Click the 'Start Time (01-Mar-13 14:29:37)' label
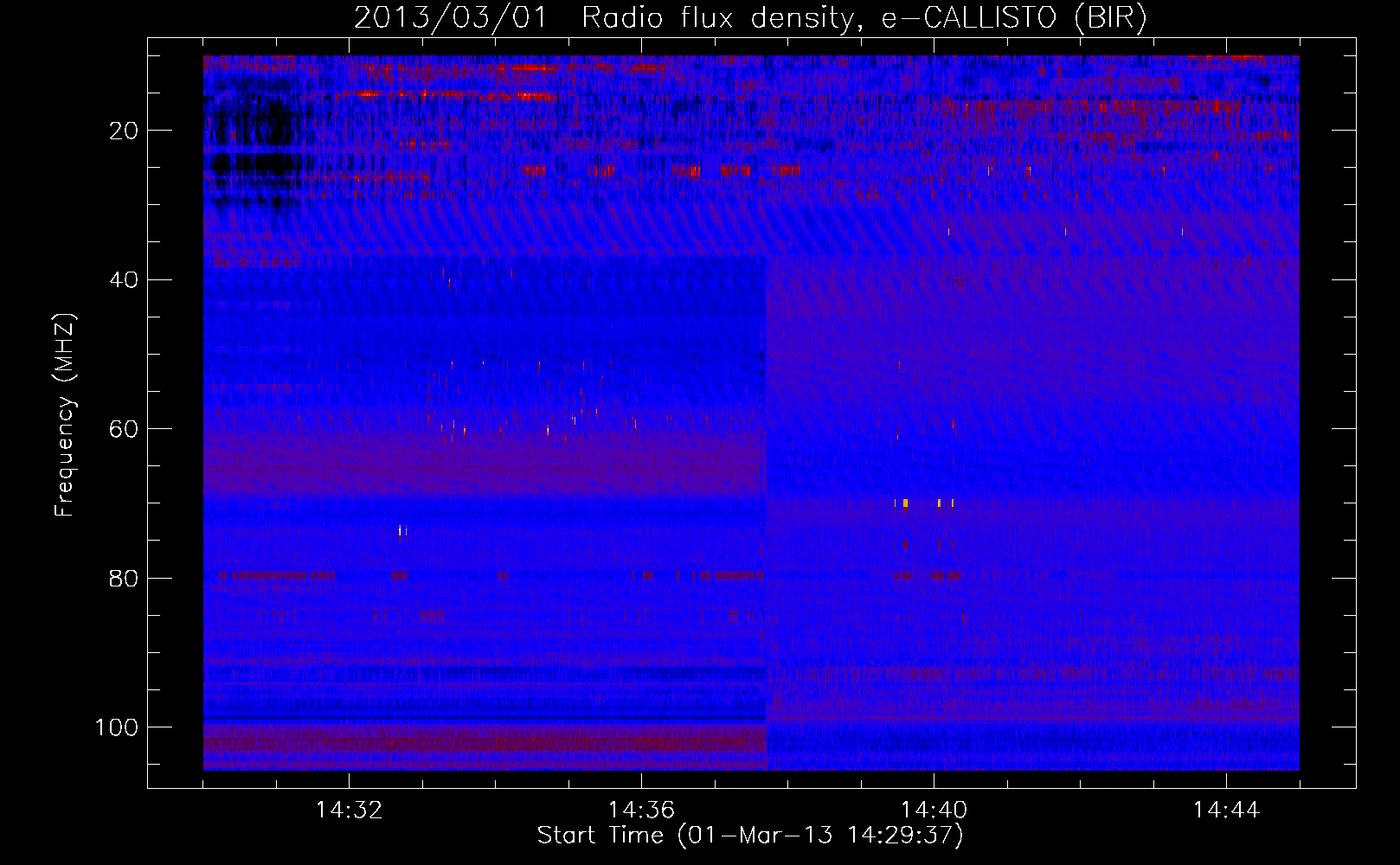1400x865 pixels. (x=750, y=836)
